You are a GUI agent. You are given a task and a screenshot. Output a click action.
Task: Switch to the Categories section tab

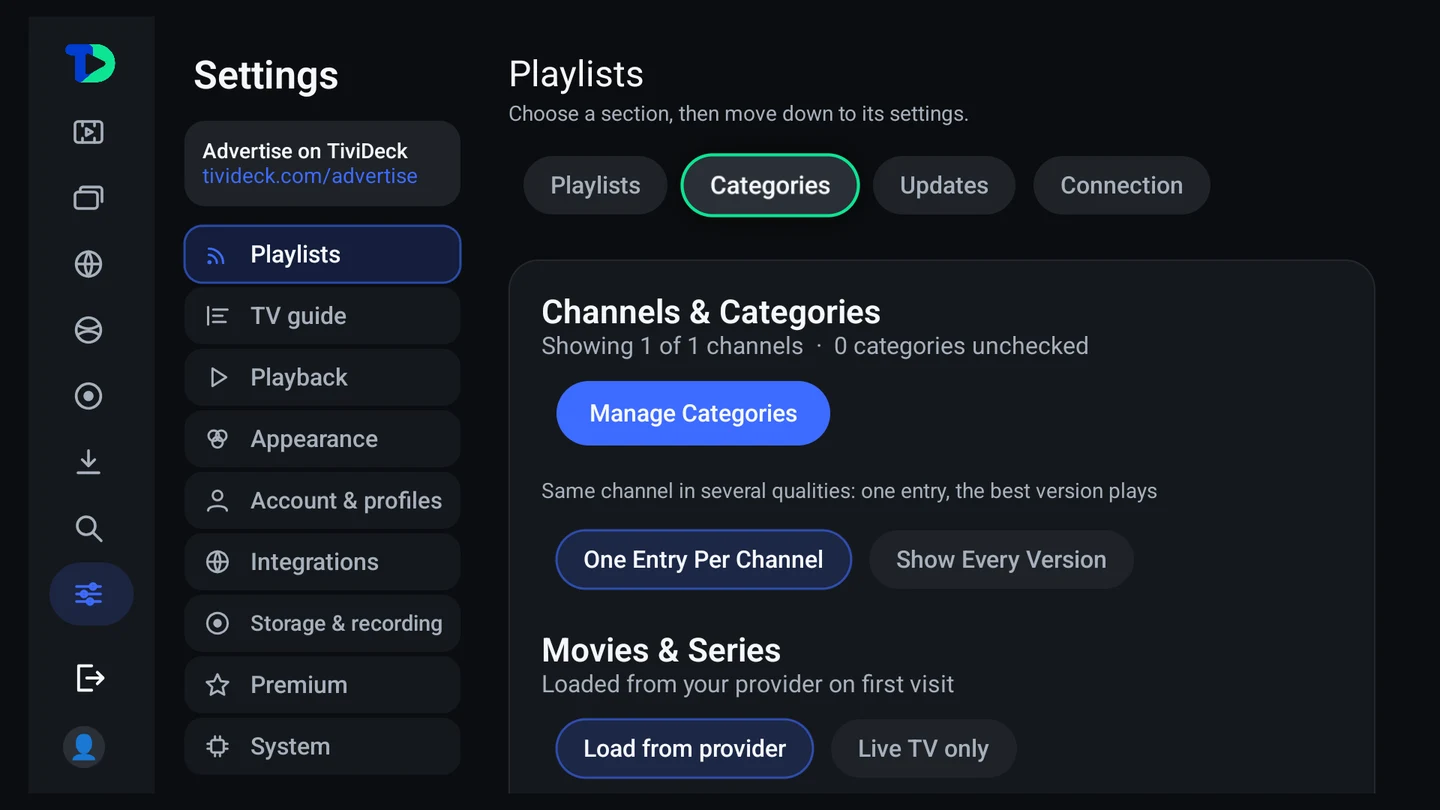(x=770, y=185)
